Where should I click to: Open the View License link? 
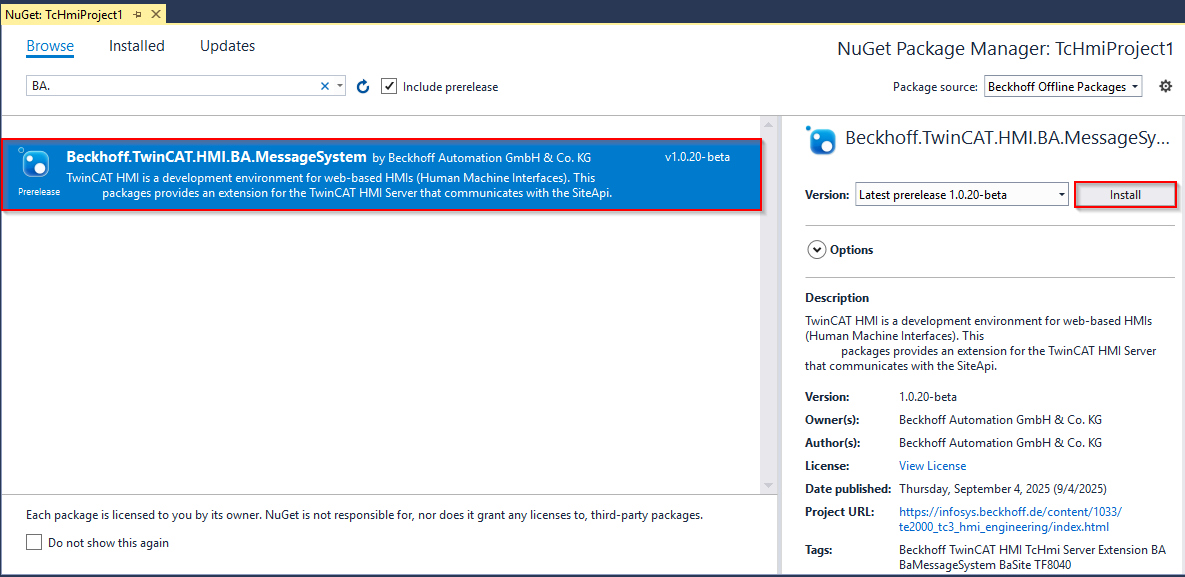(x=932, y=466)
